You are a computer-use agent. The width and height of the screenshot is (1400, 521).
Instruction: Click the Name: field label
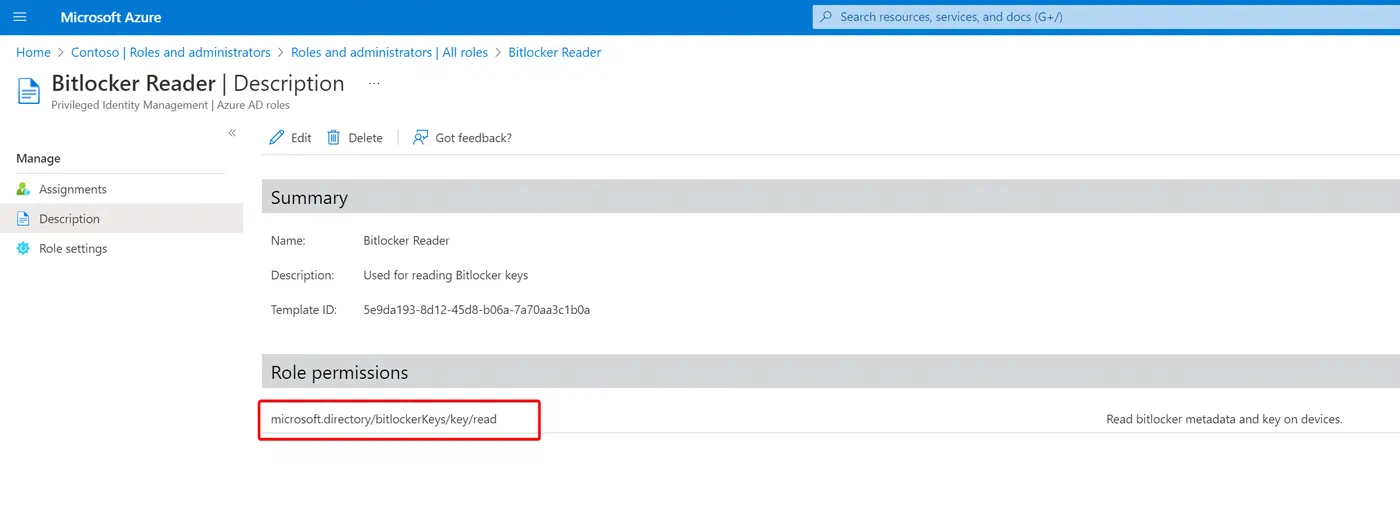pyautogui.click(x=288, y=241)
